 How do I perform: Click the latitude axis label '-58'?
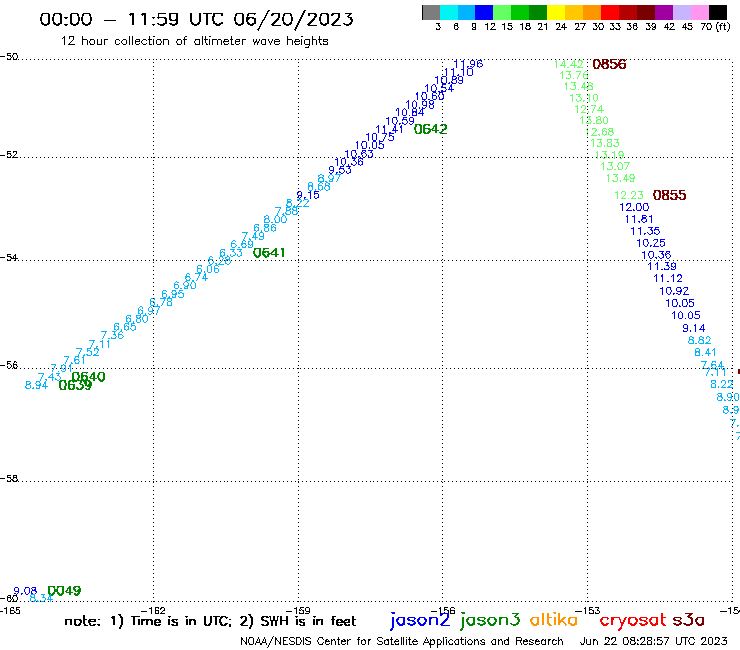(x=9, y=479)
